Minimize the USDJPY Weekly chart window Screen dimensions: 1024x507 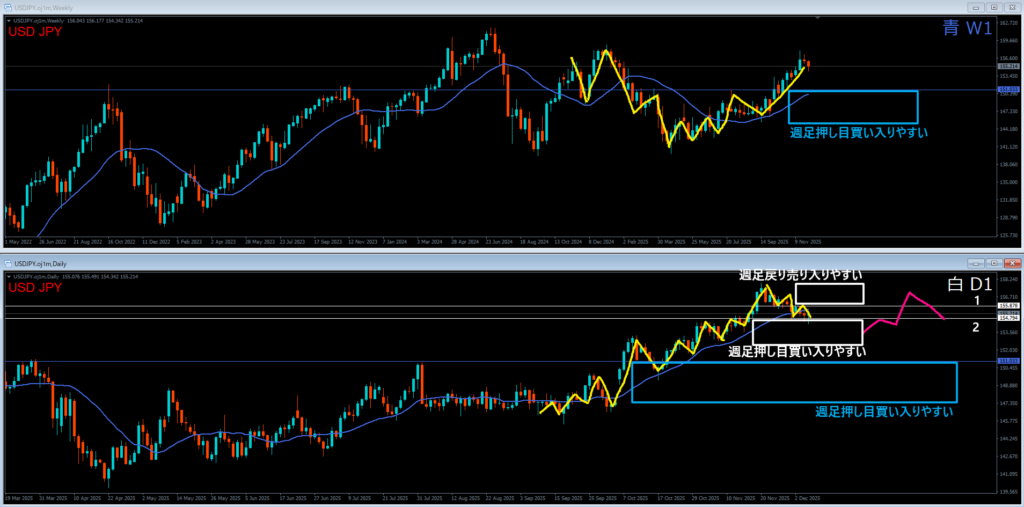coord(976,6)
